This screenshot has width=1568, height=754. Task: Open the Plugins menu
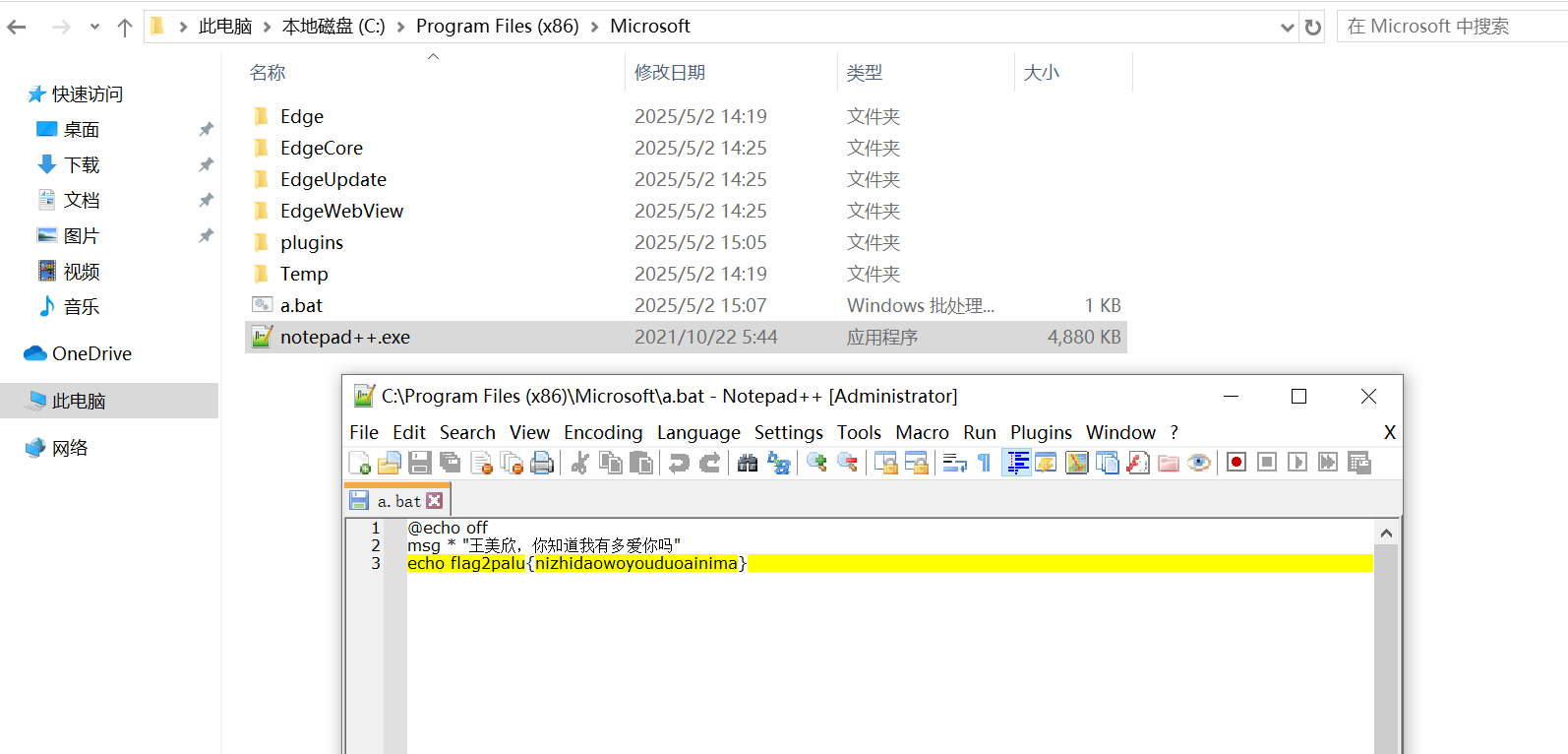[x=1041, y=432]
